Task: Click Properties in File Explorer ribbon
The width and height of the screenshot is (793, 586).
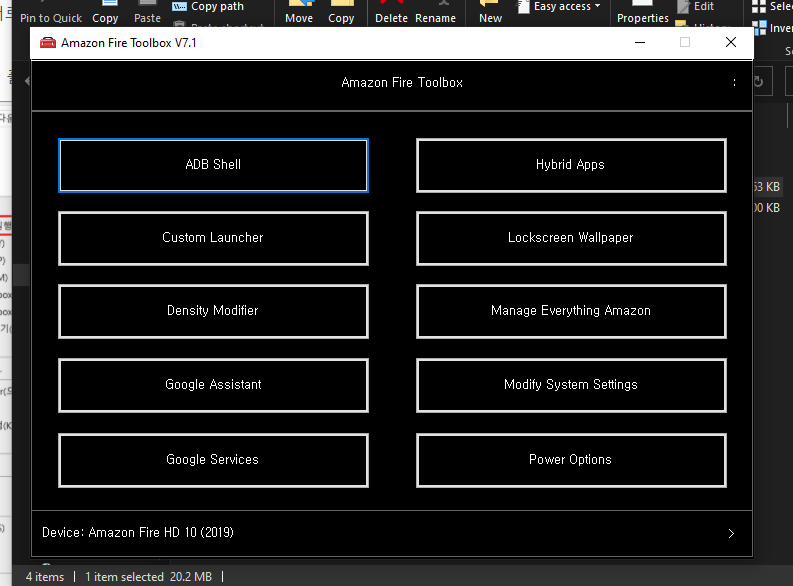Action: tap(642, 13)
